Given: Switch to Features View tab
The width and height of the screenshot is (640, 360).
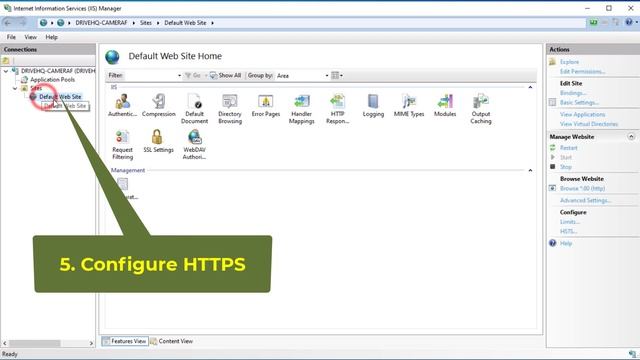Looking at the screenshot, I should [x=124, y=341].
